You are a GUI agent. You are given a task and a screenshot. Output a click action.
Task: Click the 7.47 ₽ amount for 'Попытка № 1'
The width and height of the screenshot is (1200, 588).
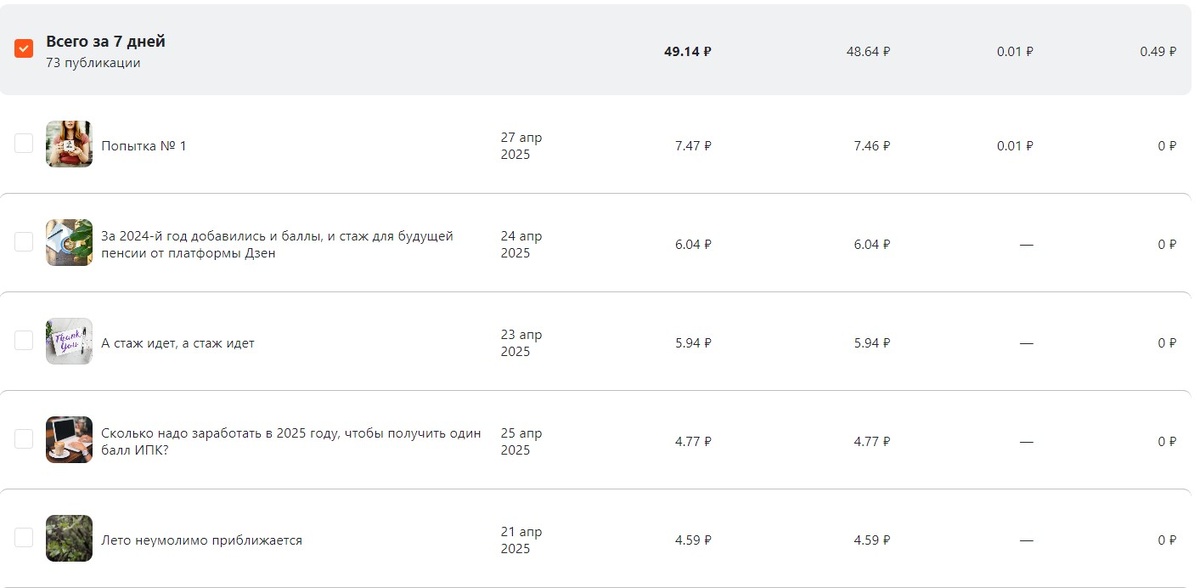point(693,146)
